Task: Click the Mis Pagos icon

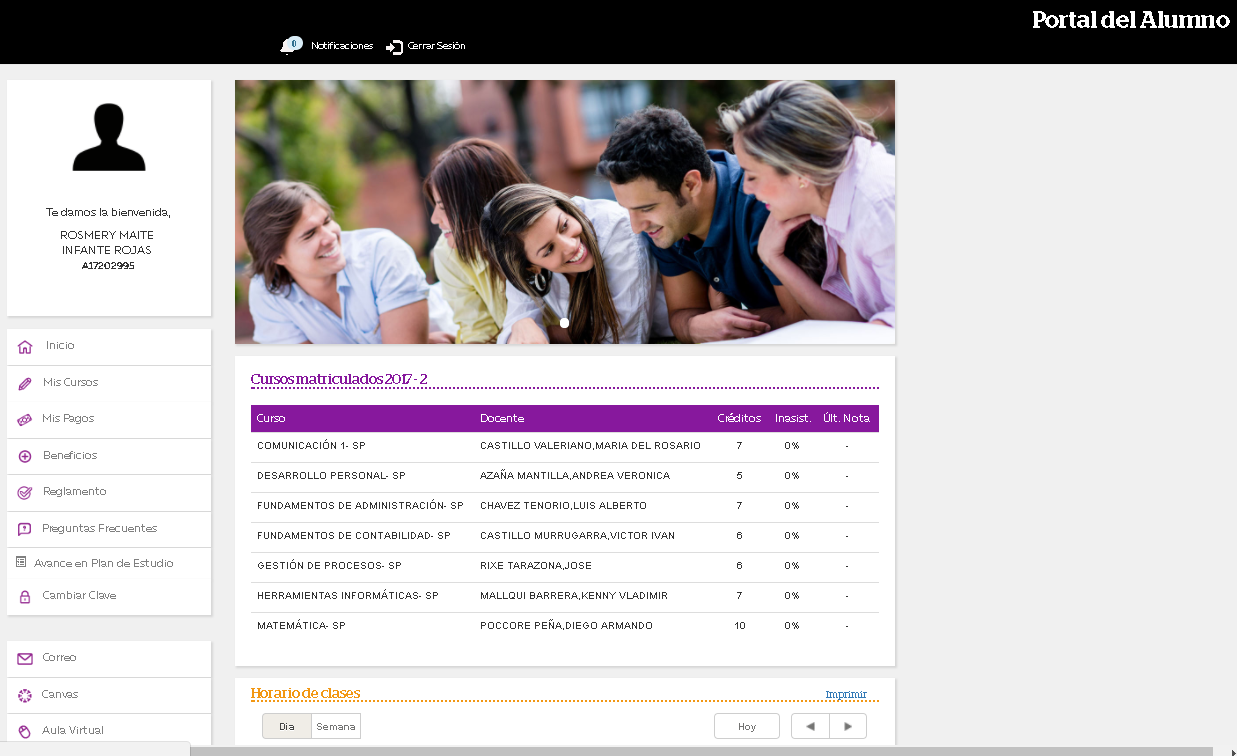Action: (24, 418)
